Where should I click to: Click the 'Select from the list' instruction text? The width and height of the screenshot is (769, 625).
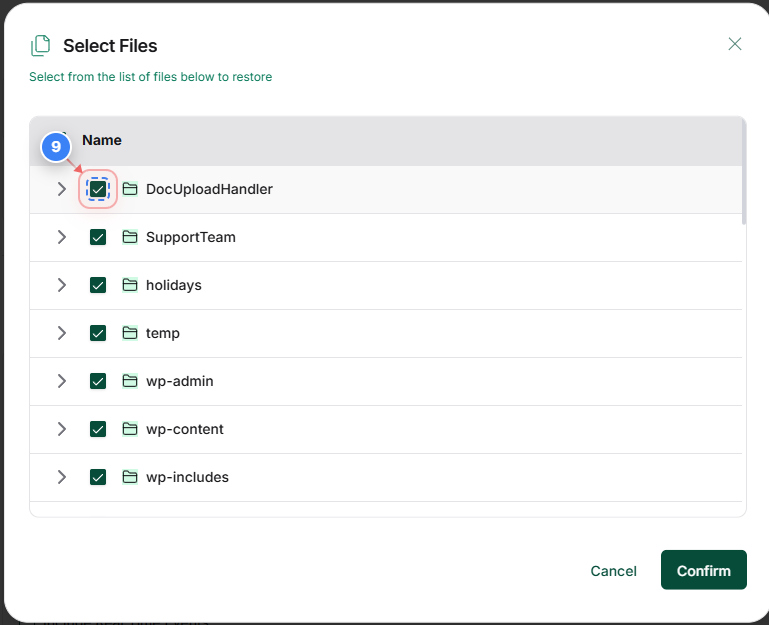pos(151,77)
